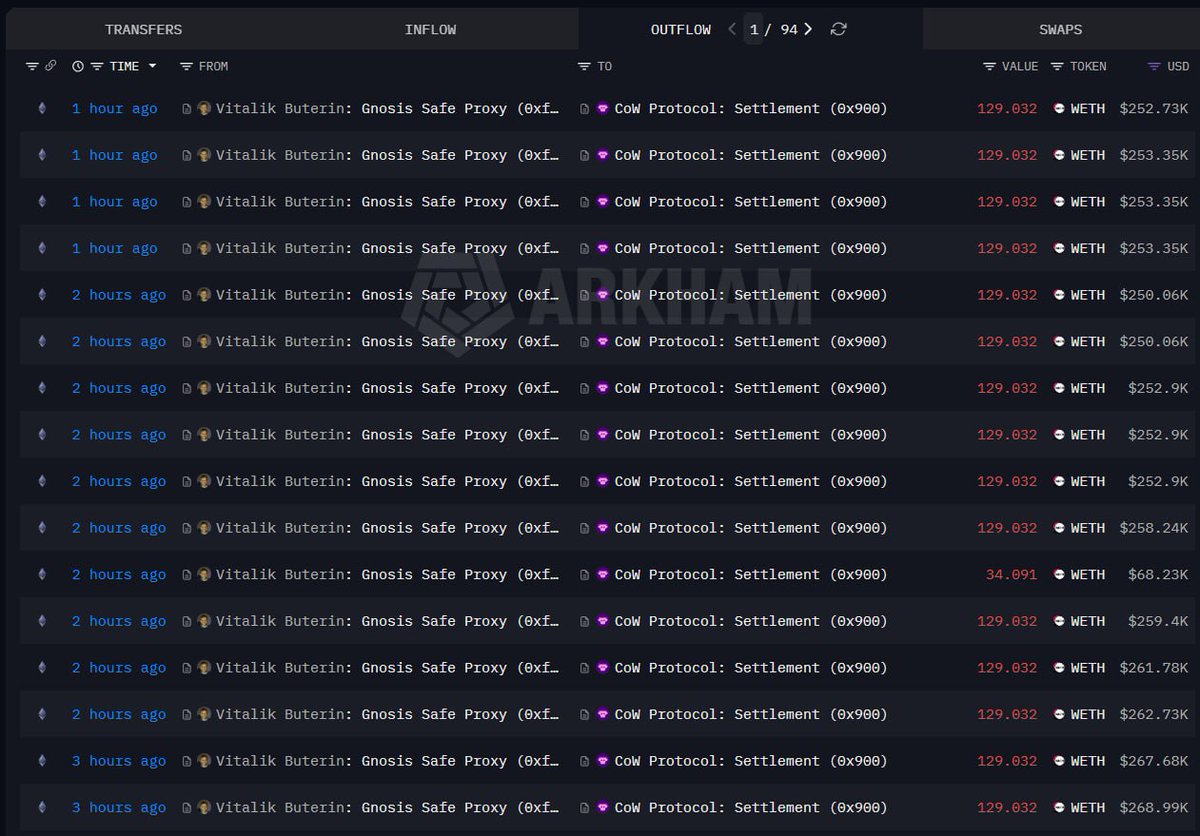Switch to the INFLOW tab
The height and width of the screenshot is (836, 1200).
[430, 29]
